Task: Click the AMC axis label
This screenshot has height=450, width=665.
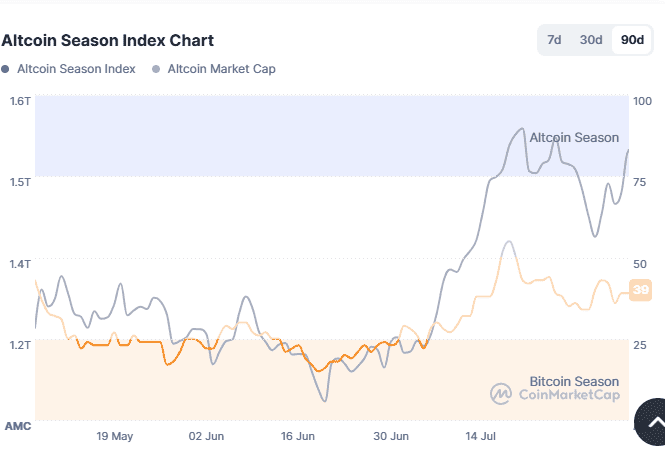Action: (x=18, y=426)
